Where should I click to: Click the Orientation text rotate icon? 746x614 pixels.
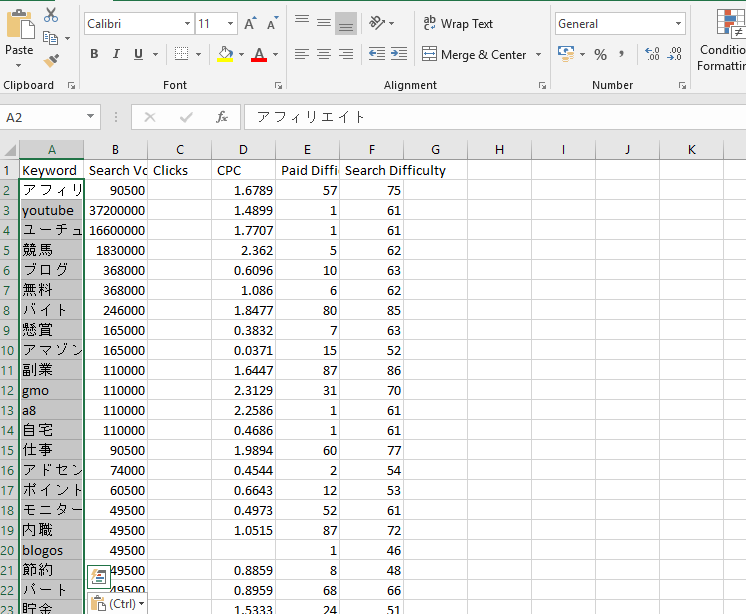pos(377,23)
